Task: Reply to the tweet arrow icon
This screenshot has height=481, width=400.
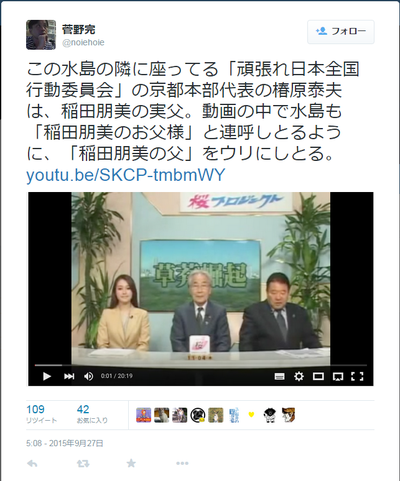Action: tap(32, 463)
